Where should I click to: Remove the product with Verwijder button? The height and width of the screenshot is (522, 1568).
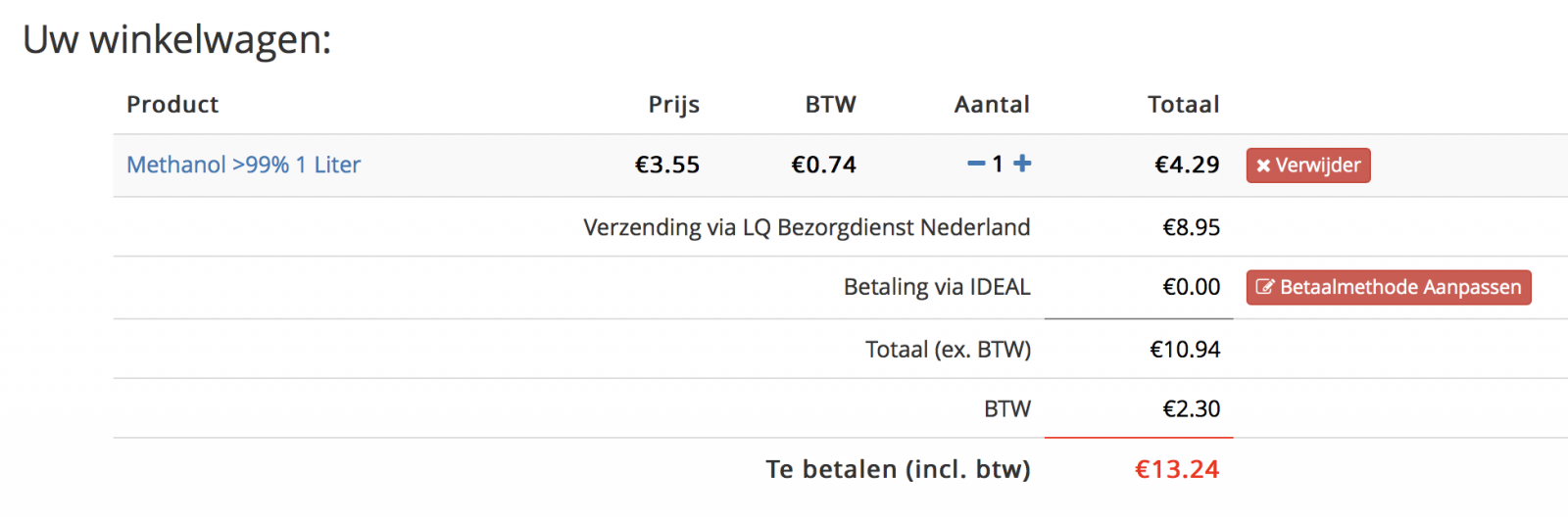pos(1308,166)
